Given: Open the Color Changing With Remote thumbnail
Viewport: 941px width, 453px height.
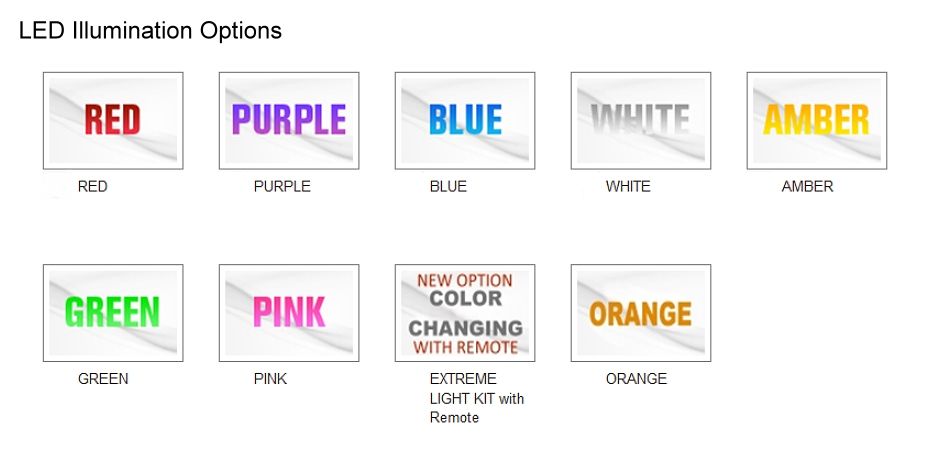Looking at the screenshot, I should (464, 313).
